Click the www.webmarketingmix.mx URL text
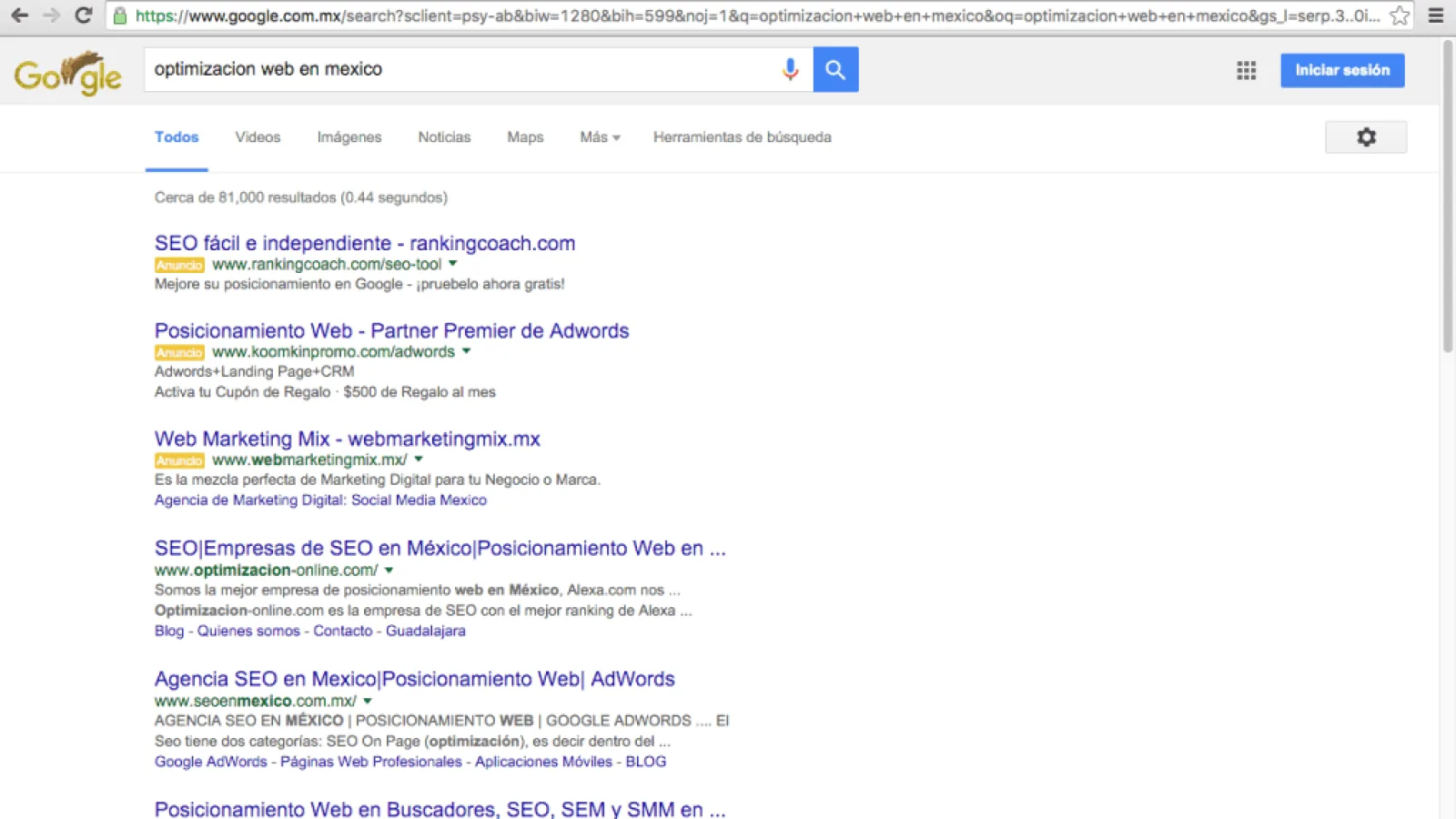Screen dimensions: 1456x819 pyautogui.click(x=309, y=460)
